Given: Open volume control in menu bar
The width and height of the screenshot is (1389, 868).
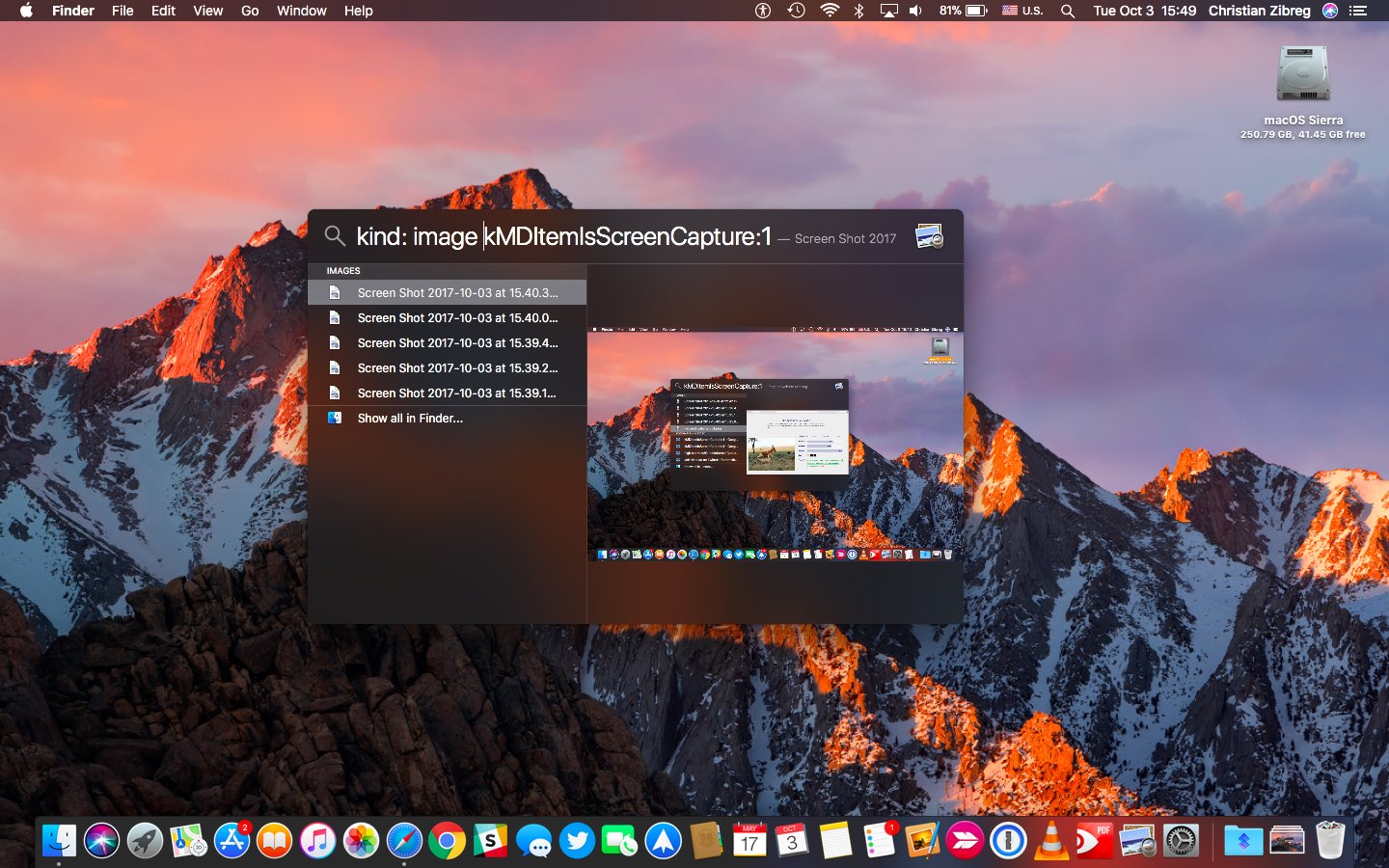Looking at the screenshot, I should pos(915,11).
